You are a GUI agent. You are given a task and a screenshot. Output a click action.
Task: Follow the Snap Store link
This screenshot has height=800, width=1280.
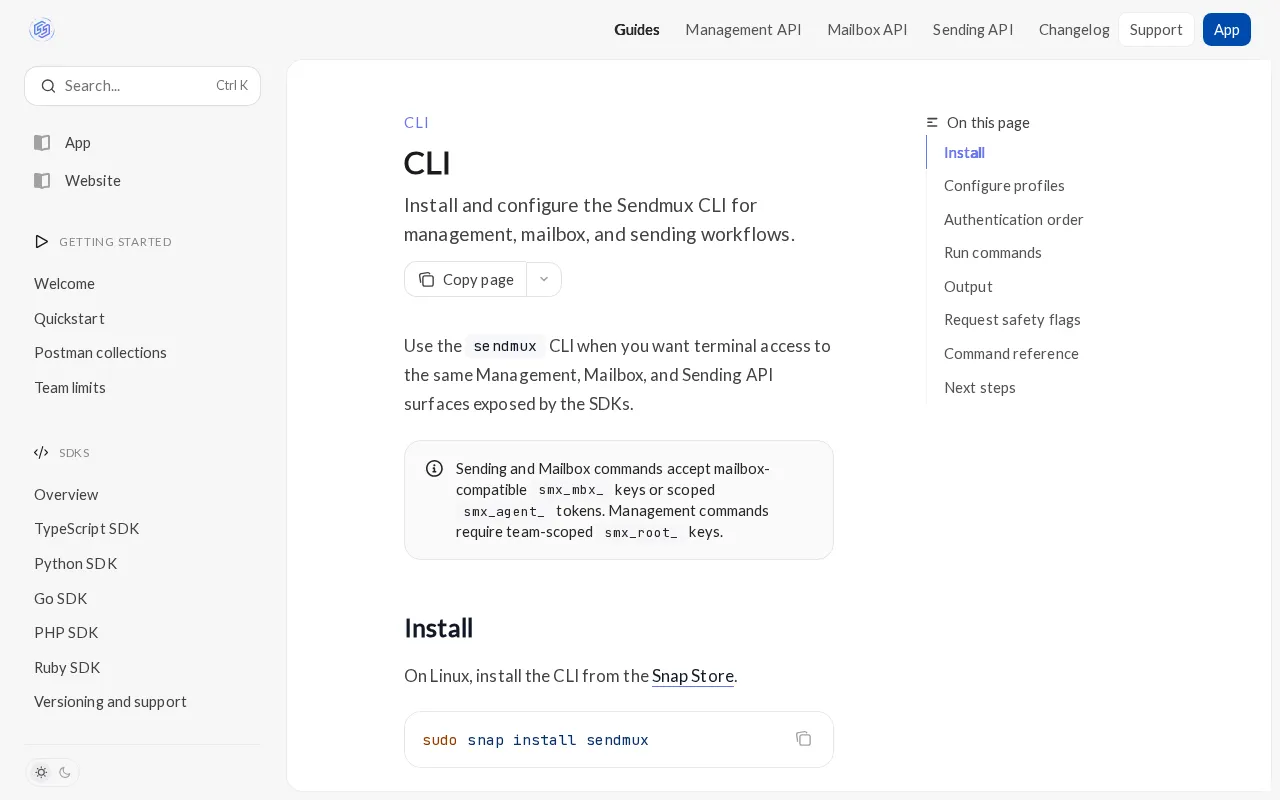[693, 676]
